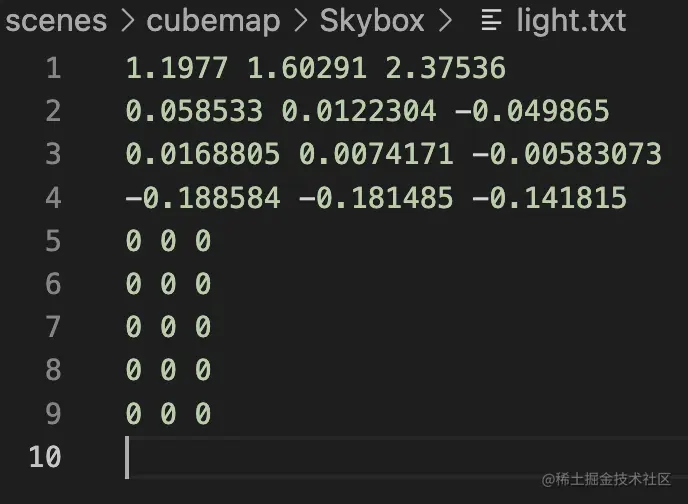Click line number 2 in gutter
The width and height of the screenshot is (688, 504).
pos(54,111)
